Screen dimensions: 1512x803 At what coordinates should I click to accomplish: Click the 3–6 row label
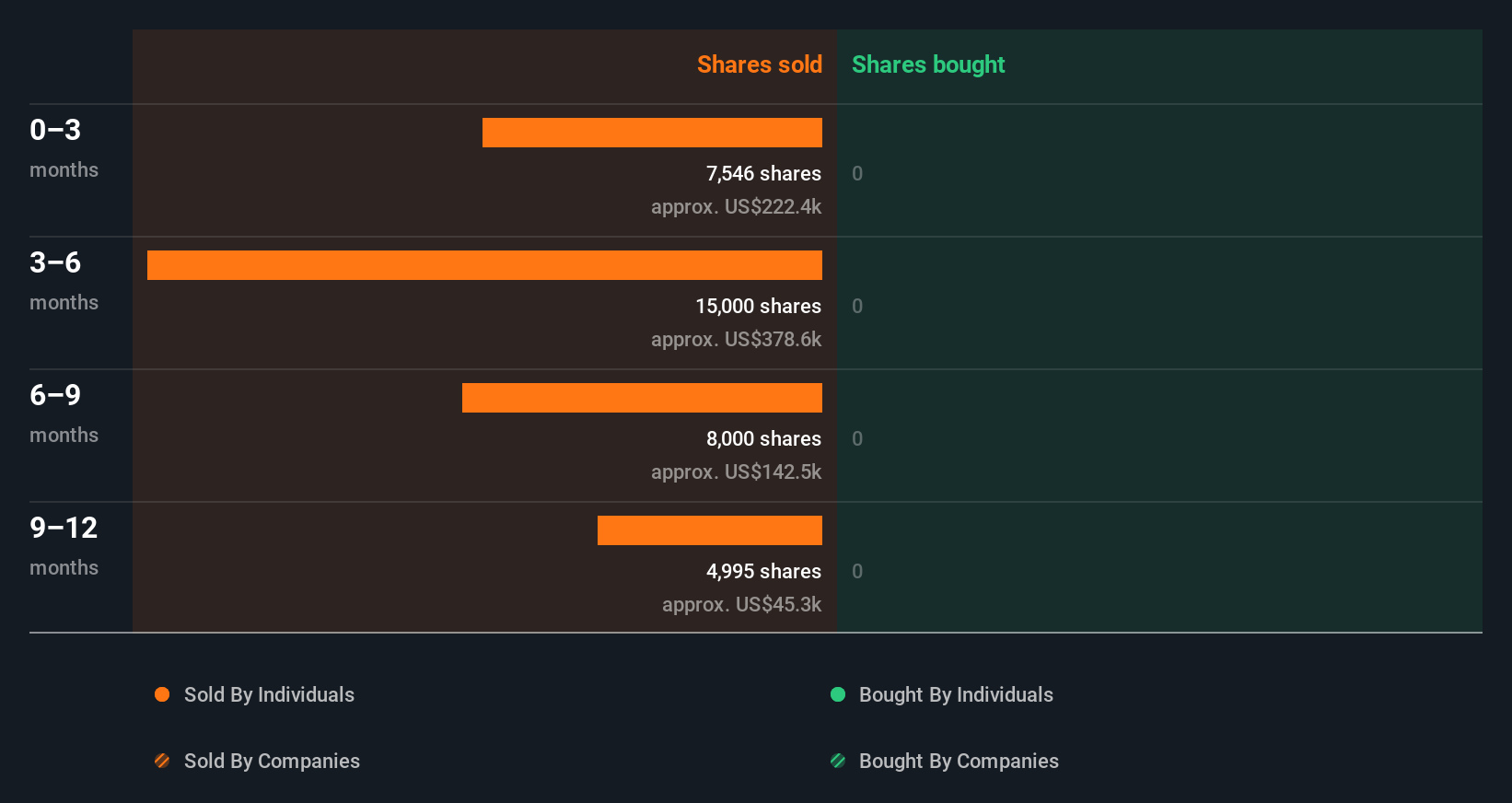pyautogui.click(x=55, y=262)
